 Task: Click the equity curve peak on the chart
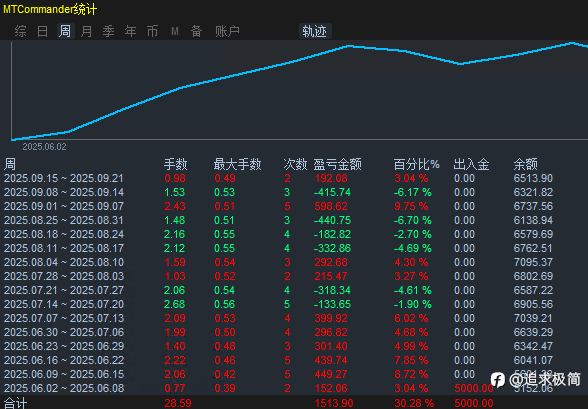(x=572, y=43)
